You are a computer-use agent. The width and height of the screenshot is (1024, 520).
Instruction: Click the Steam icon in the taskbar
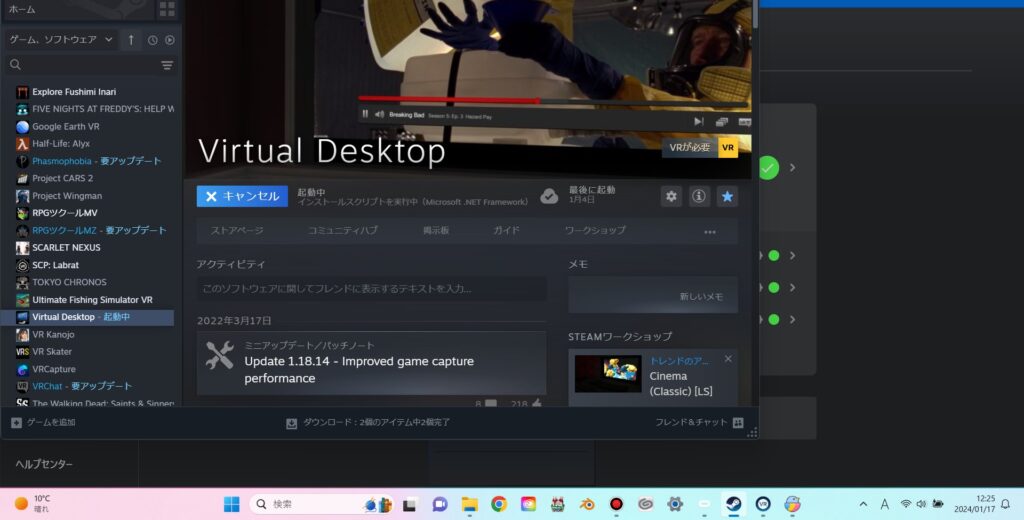[733, 504]
